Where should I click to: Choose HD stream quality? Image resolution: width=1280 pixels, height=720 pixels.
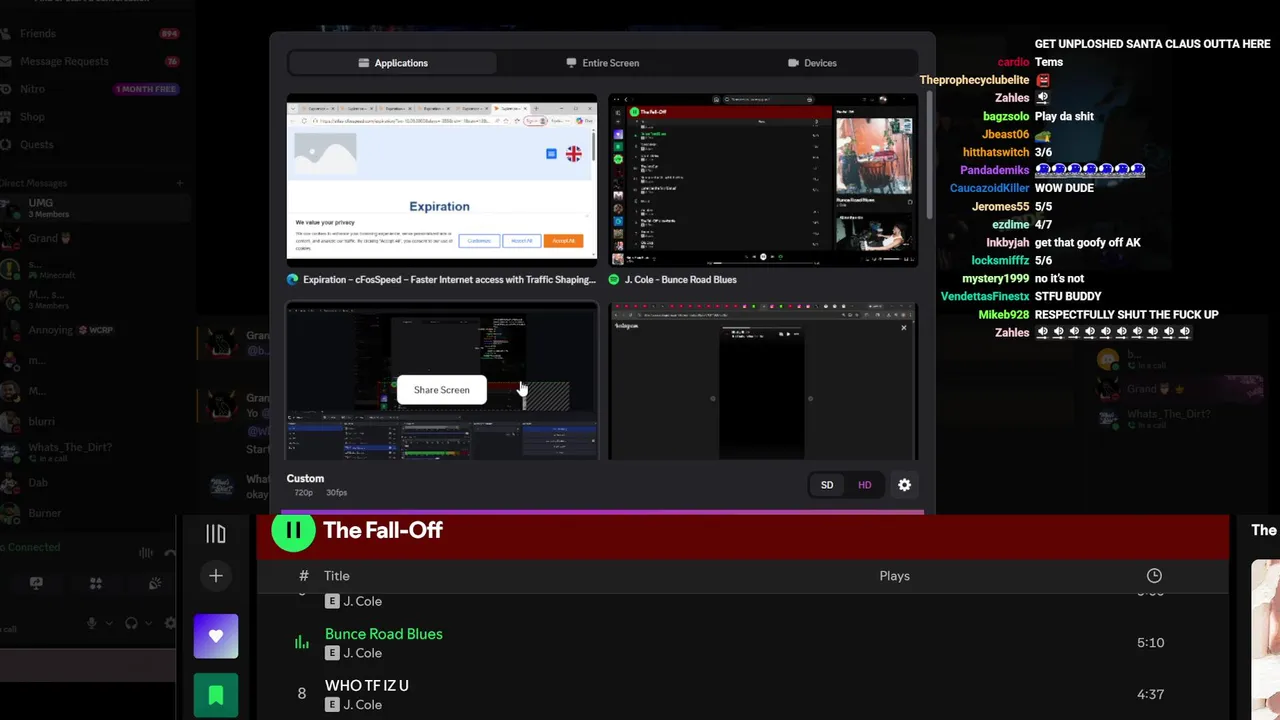click(865, 485)
